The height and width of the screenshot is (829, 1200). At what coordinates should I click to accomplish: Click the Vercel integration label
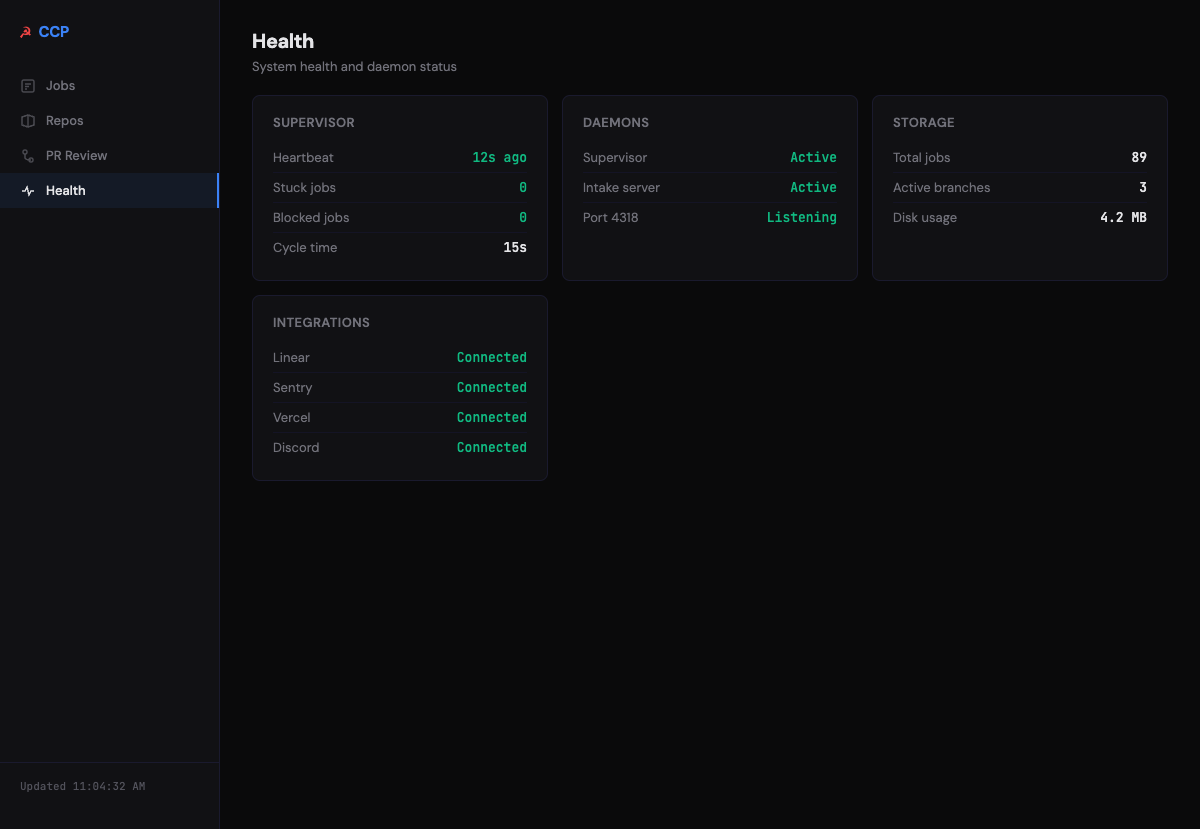(x=292, y=418)
